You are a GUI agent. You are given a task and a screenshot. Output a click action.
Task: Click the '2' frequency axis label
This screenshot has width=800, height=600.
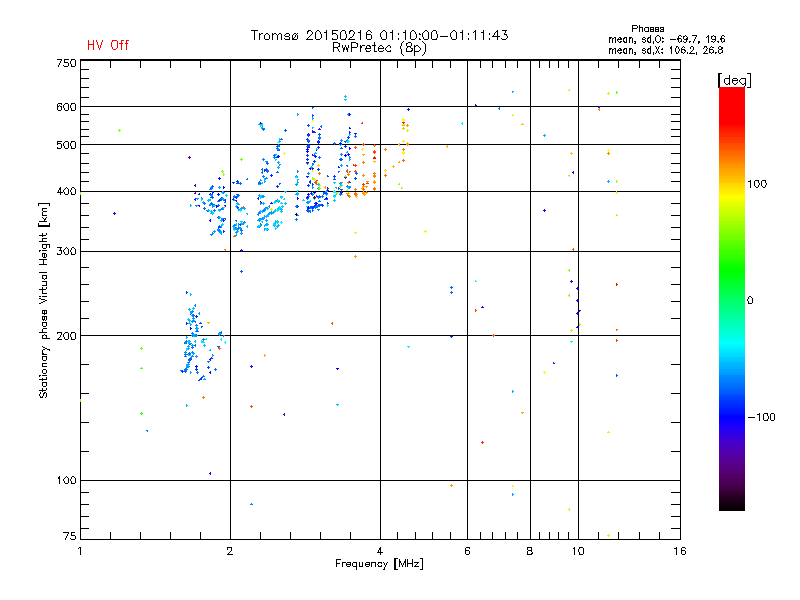(230, 551)
